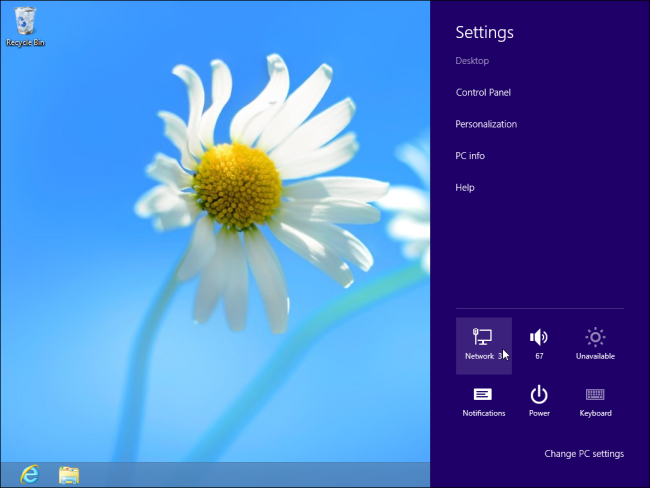Screen dimensions: 650x488
Task: Open PC info from Settings
Action: click(470, 156)
